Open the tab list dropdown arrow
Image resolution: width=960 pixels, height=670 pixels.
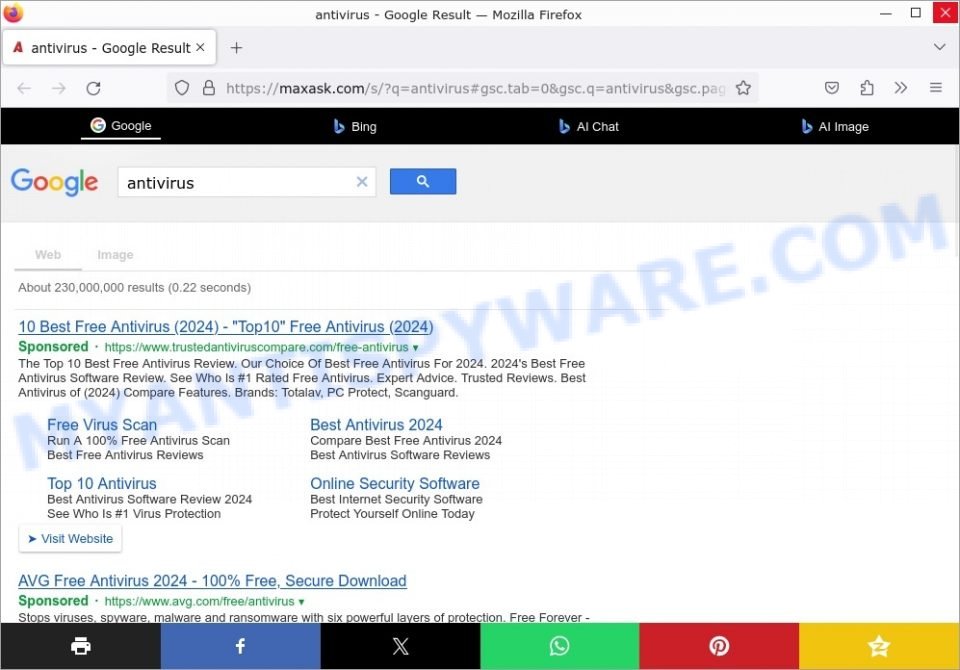pyautogui.click(x=939, y=46)
